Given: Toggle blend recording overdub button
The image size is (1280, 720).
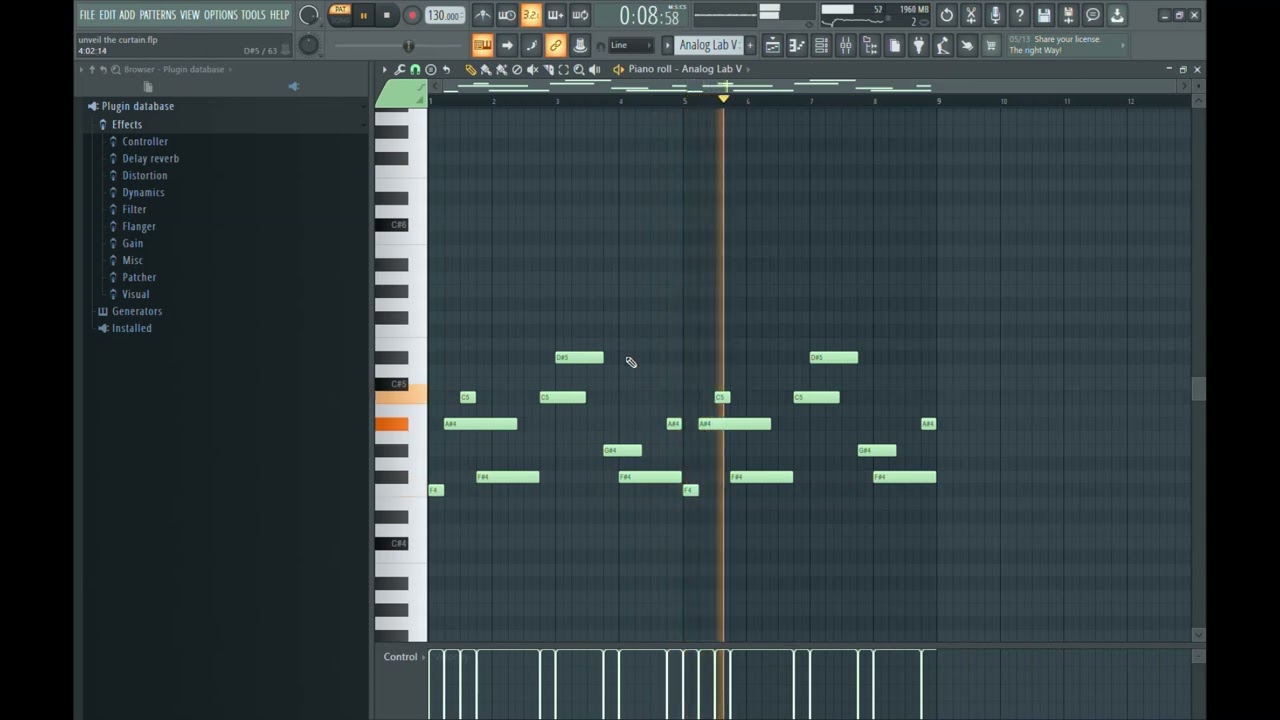Looking at the screenshot, I should [x=555, y=15].
